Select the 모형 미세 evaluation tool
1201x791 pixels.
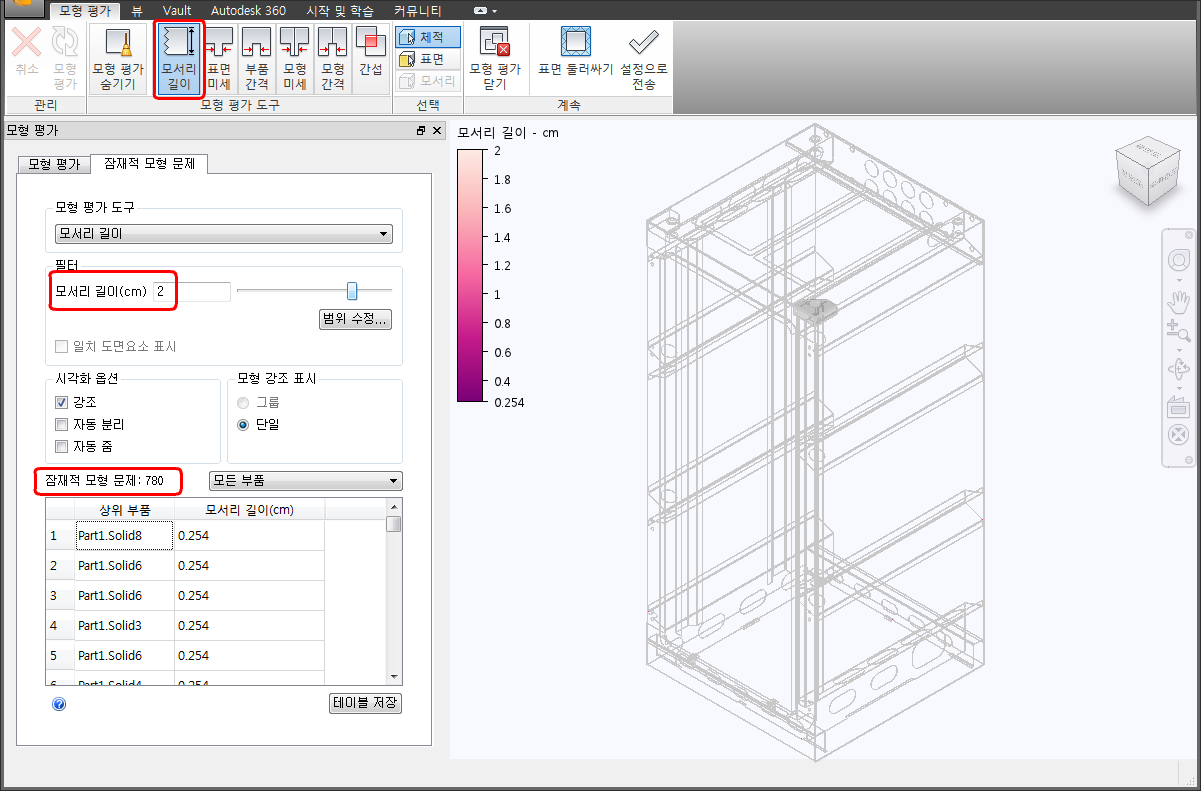(294, 59)
